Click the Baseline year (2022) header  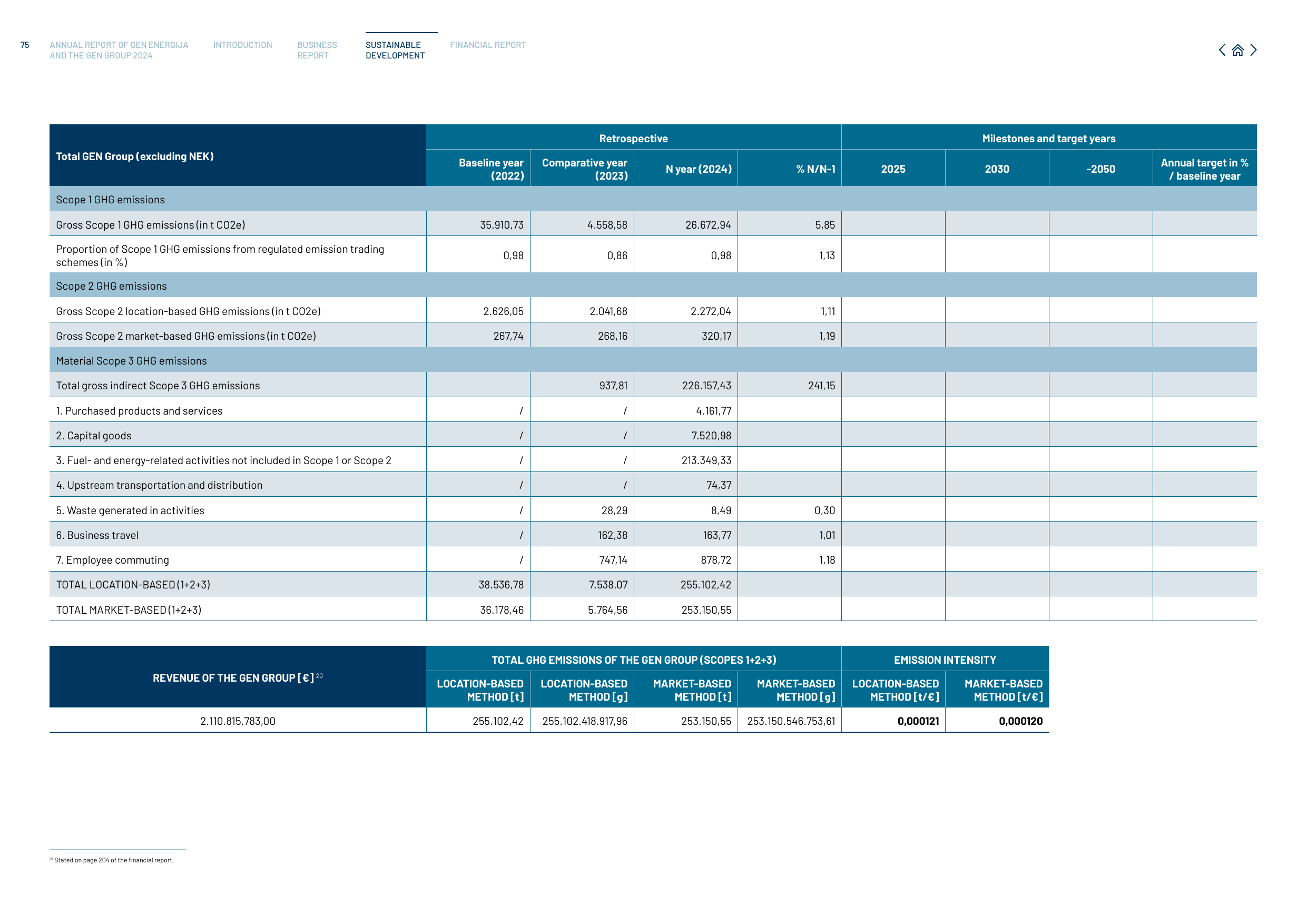(478, 169)
